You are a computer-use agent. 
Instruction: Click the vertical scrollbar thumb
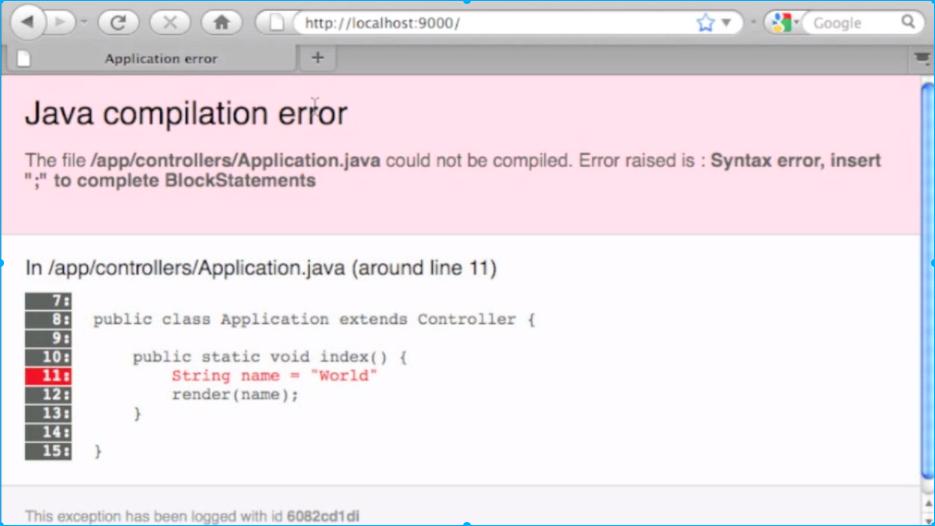pos(928,280)
